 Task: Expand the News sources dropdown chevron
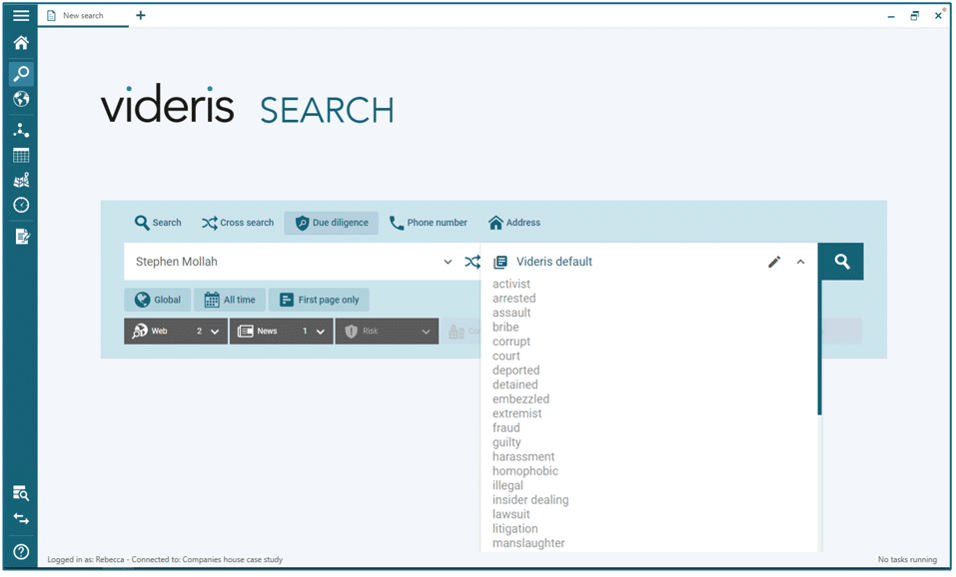pyautogui.click(x=321, y=332)
